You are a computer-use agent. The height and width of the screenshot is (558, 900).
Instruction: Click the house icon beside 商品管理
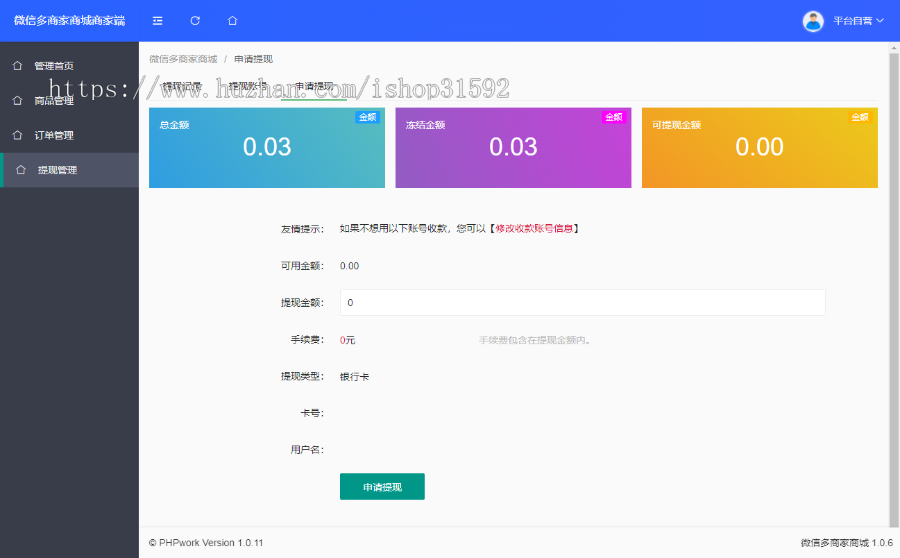16,100
